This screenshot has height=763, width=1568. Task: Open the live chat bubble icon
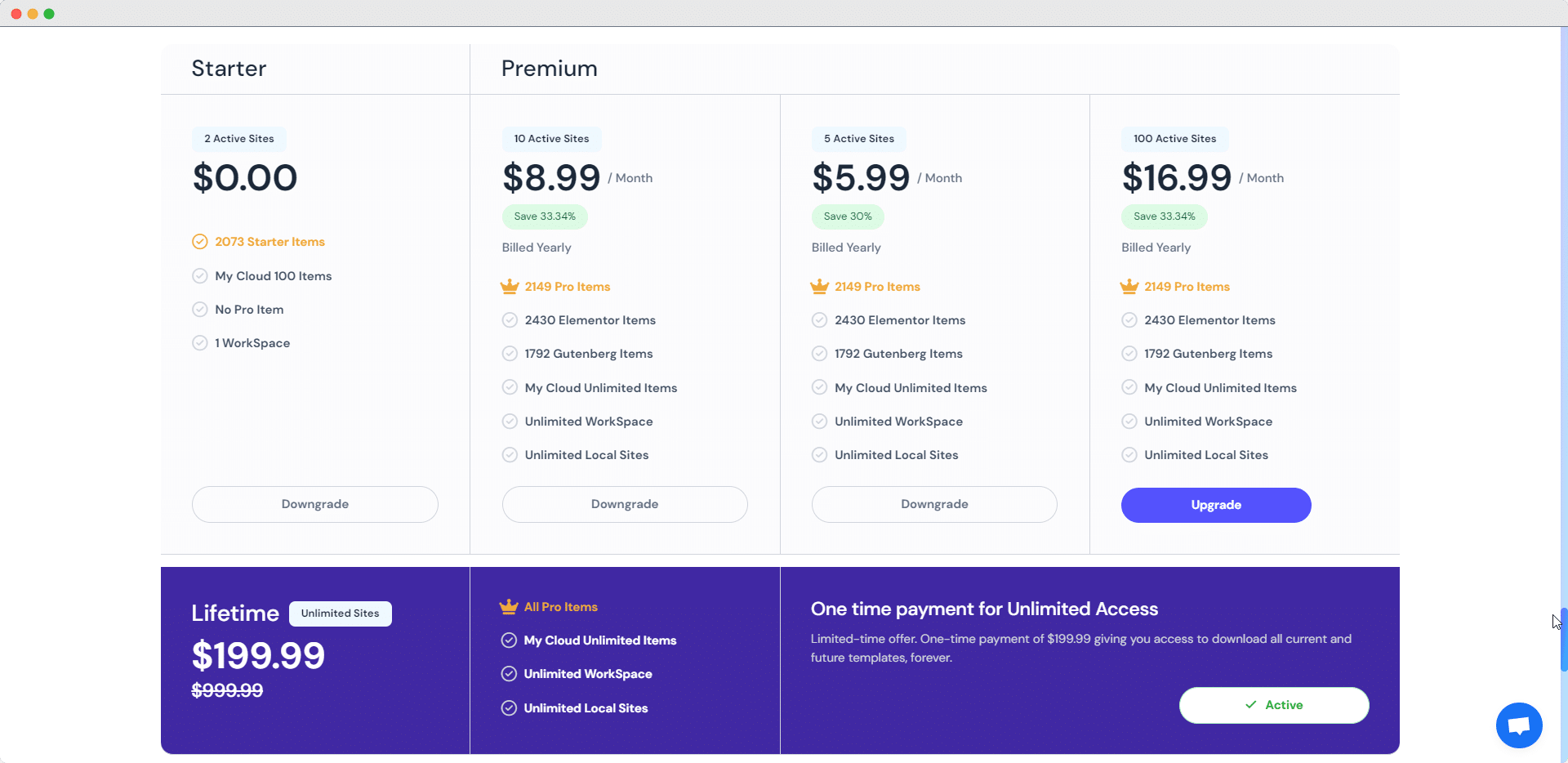1519,725
